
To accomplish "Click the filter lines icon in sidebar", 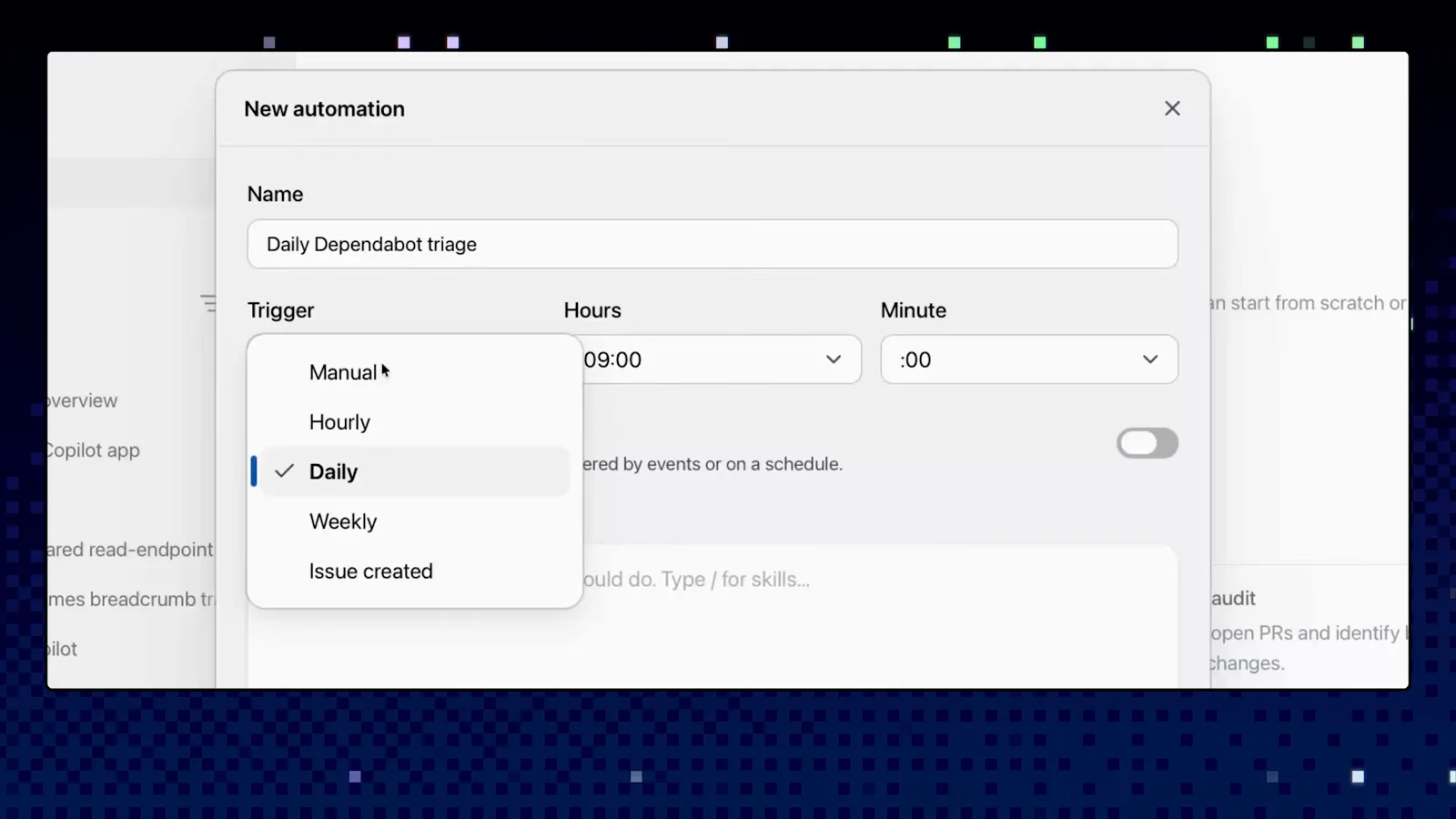I will pos(208,303).
